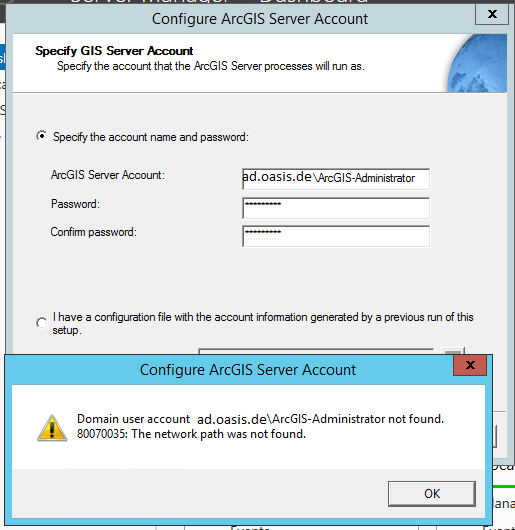
Task: Click the 'Password:' label text
Action: click(x=75, y=204)
